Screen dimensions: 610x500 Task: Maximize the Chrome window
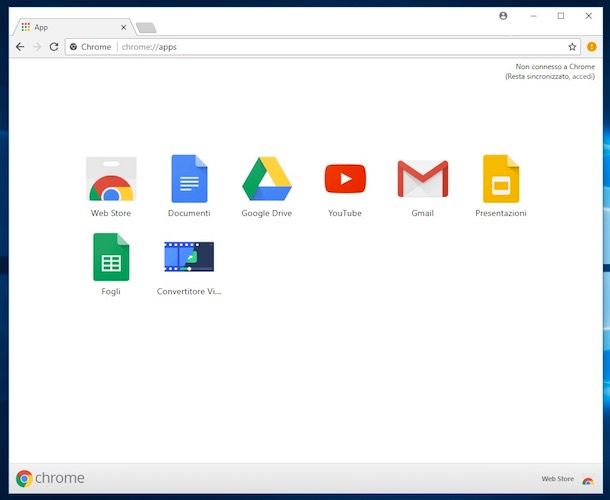[x=561, y=16]
